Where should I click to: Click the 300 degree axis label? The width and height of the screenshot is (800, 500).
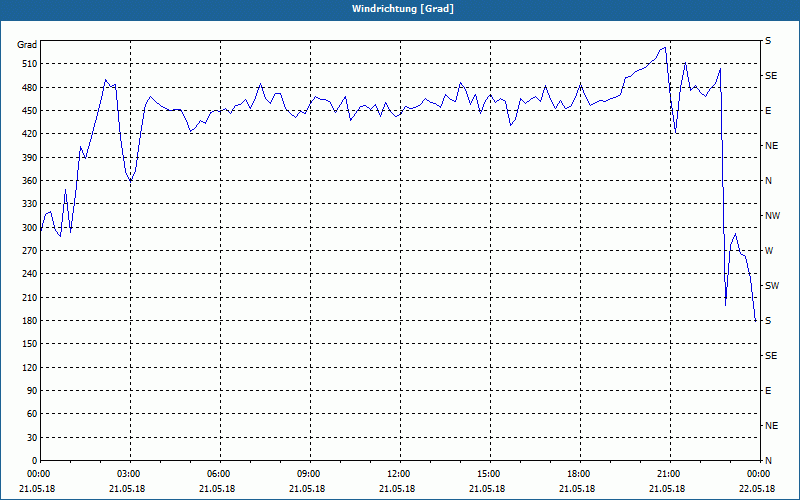click(x=30, y=228)
